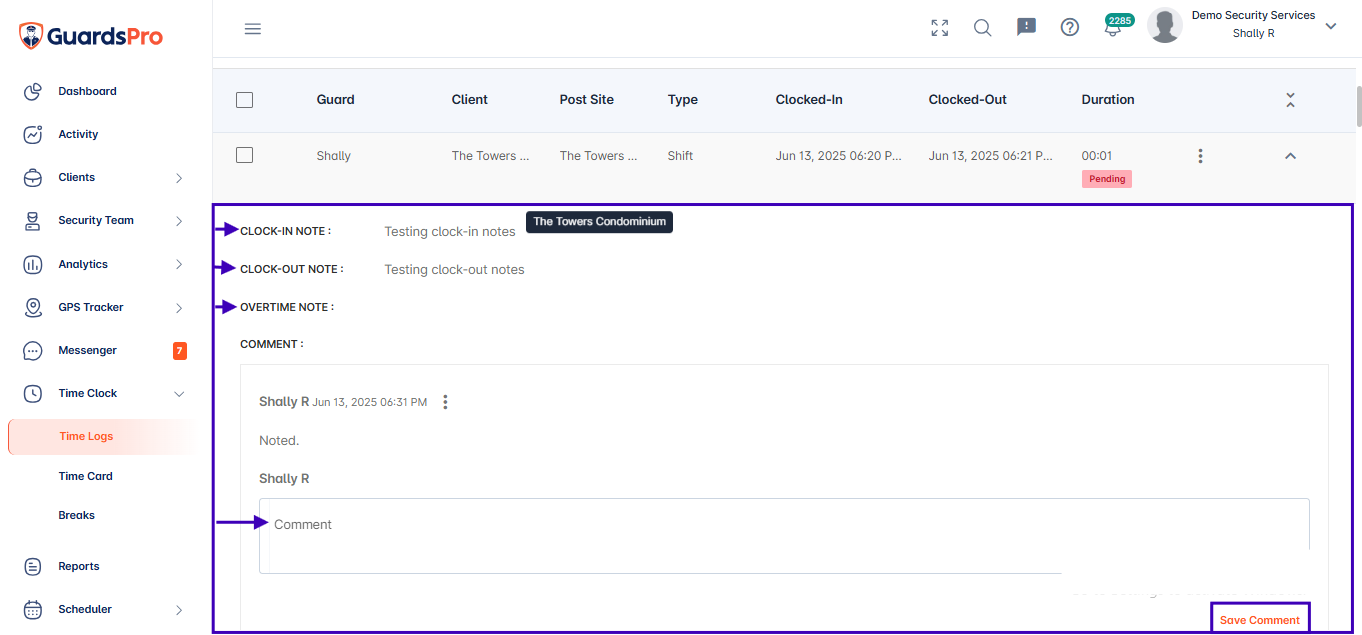The height and width of the screenshot is (635, 1362).
Task: Click the Clients briefcase icon
Action: tap(33, 178)
